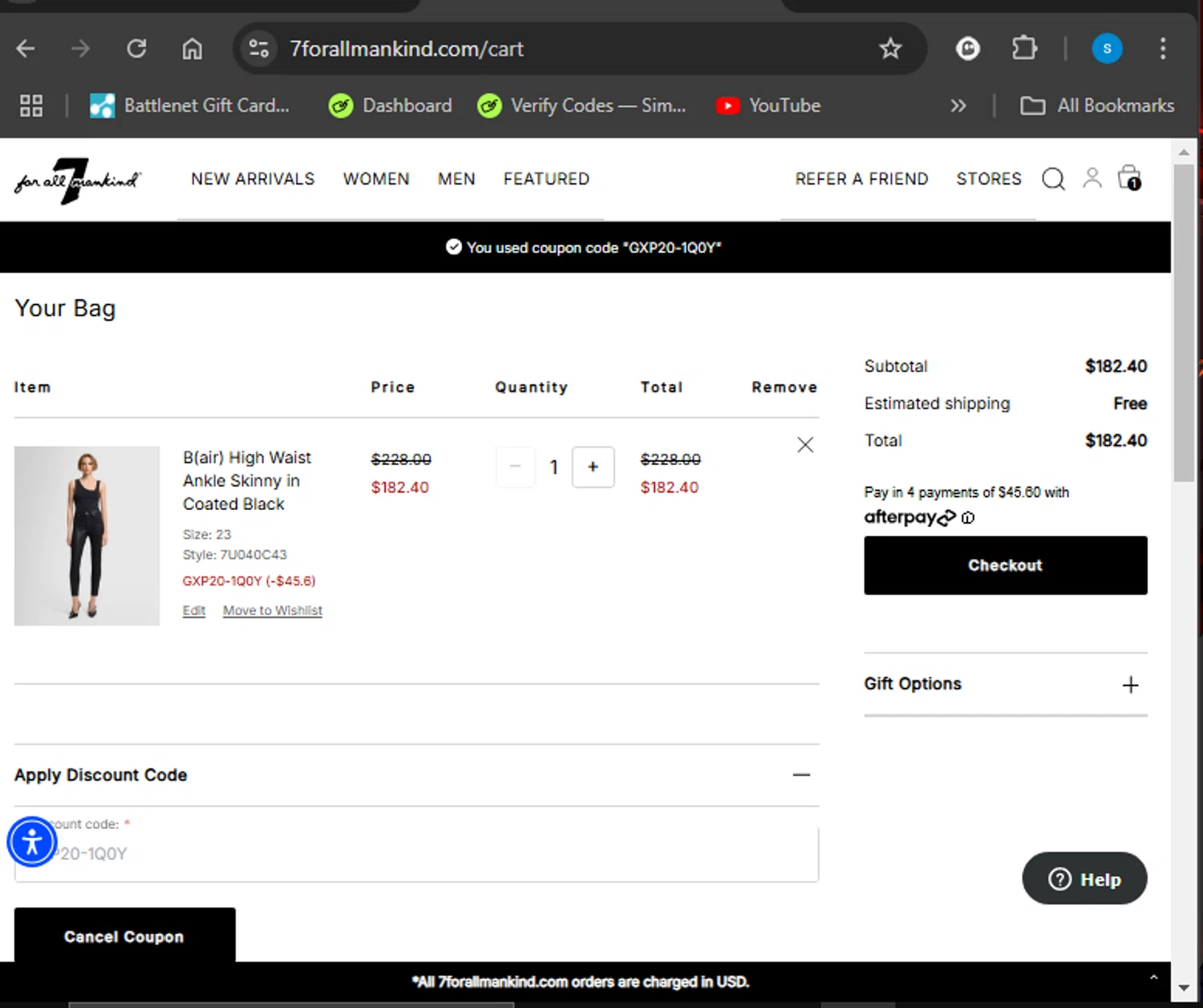Decrease item quantity with minus button

[515, 467]
